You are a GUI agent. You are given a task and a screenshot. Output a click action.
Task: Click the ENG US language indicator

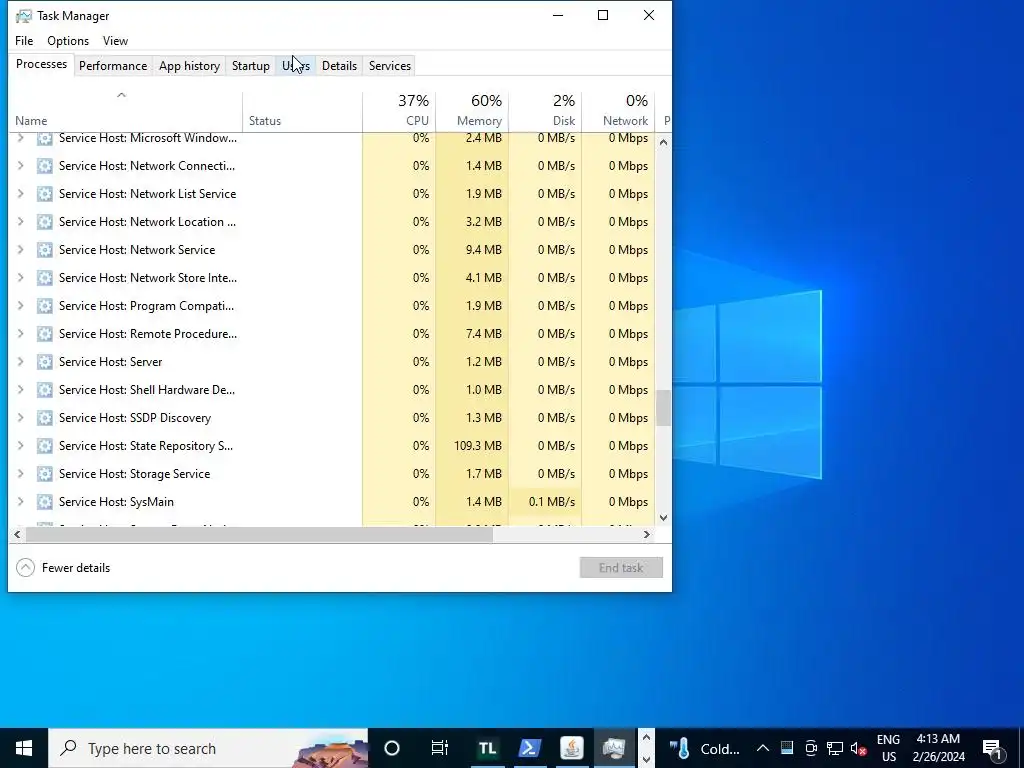(888, 748)
